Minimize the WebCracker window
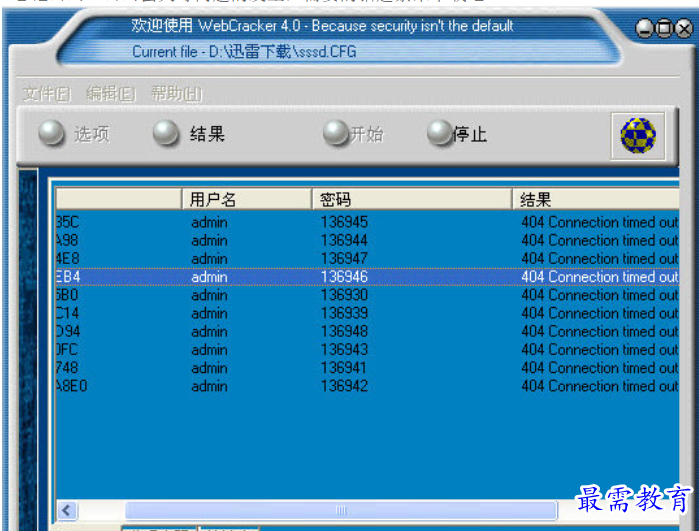Screen dimensions: 699x531 [x=644, y=29]
